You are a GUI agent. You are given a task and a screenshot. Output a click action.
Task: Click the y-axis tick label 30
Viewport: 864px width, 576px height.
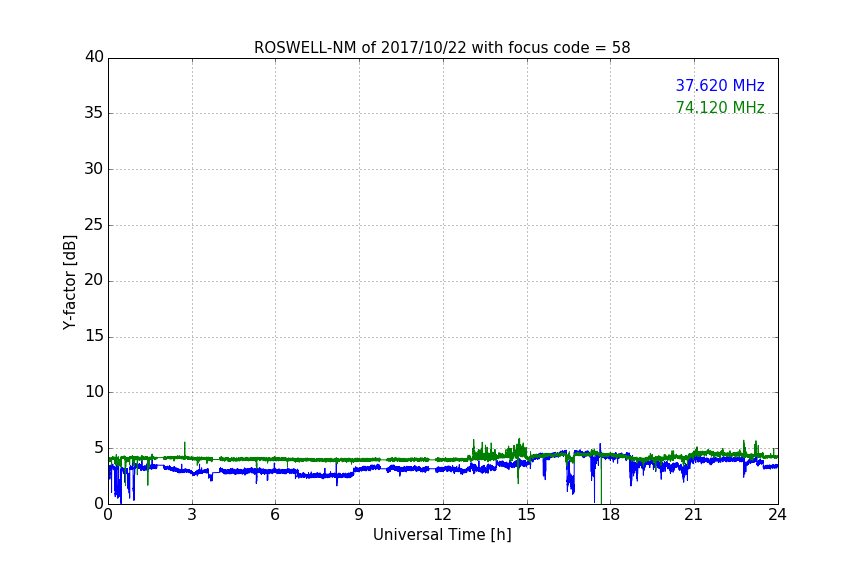point(94,169)
